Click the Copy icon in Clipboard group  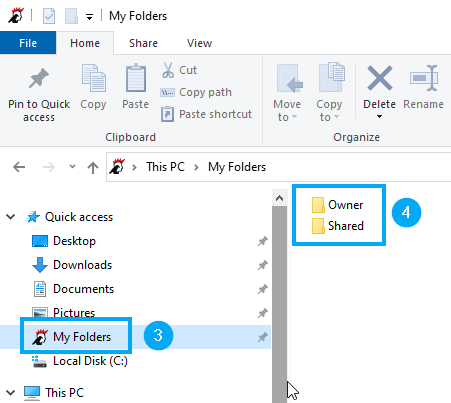[94, 78]
